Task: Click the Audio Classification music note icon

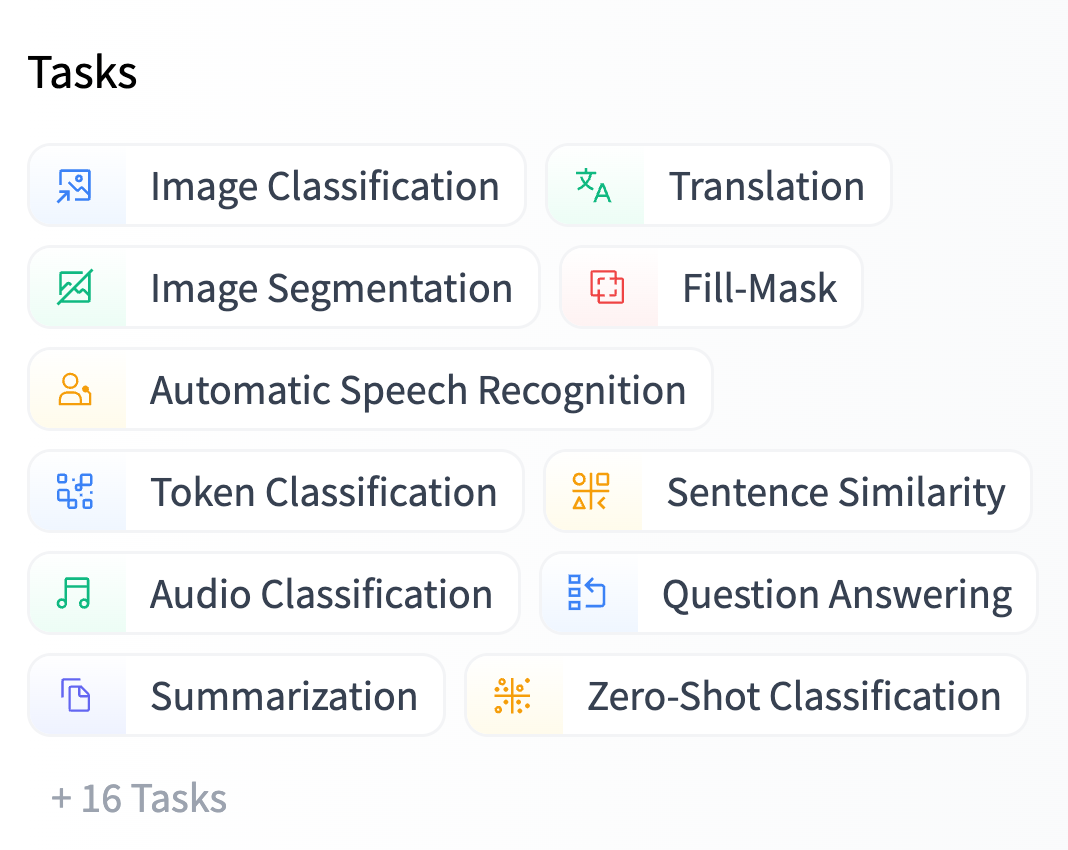Action: click(x=75, y=593)
